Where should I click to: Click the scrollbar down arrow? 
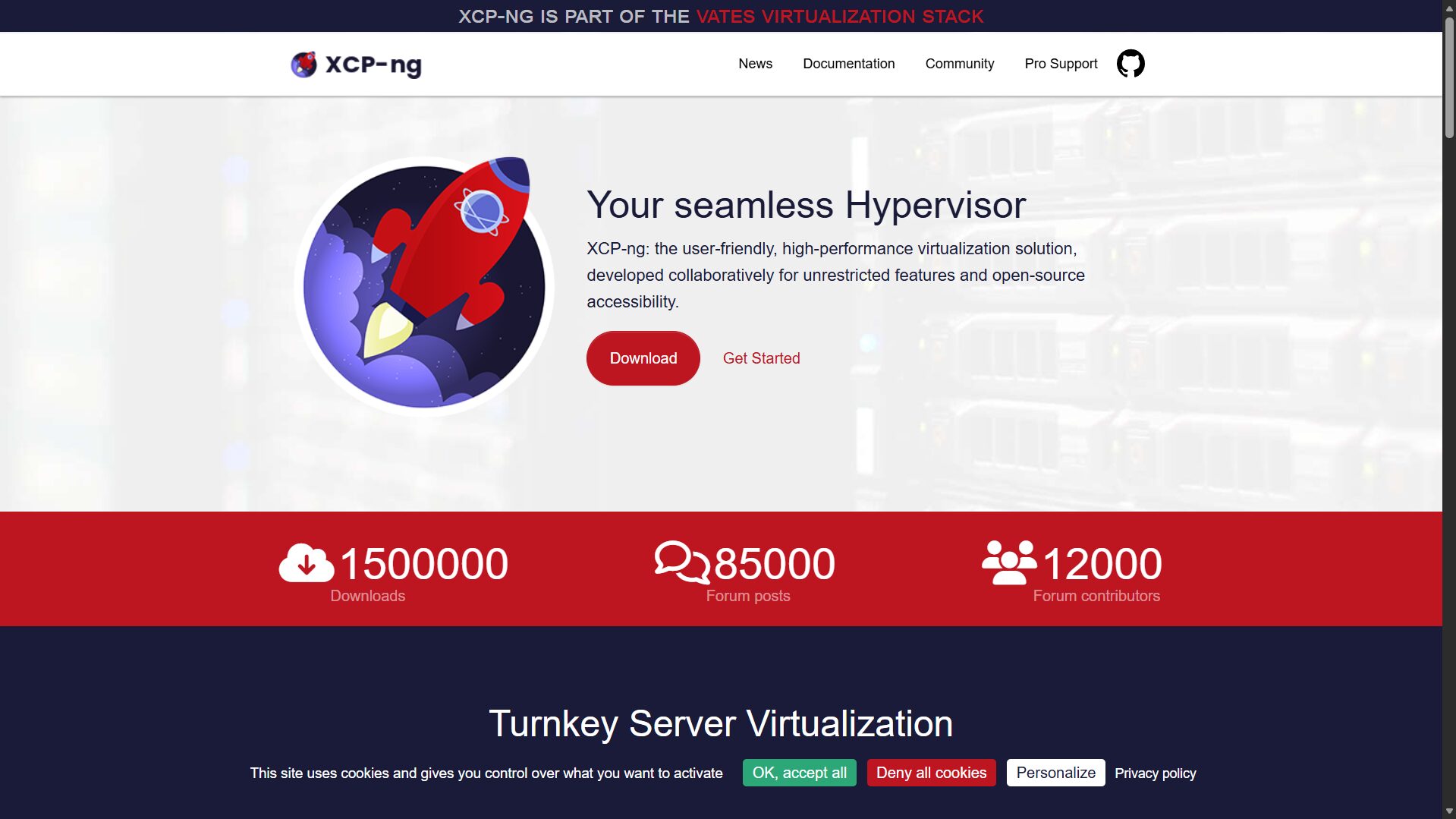click(1449, 811)
